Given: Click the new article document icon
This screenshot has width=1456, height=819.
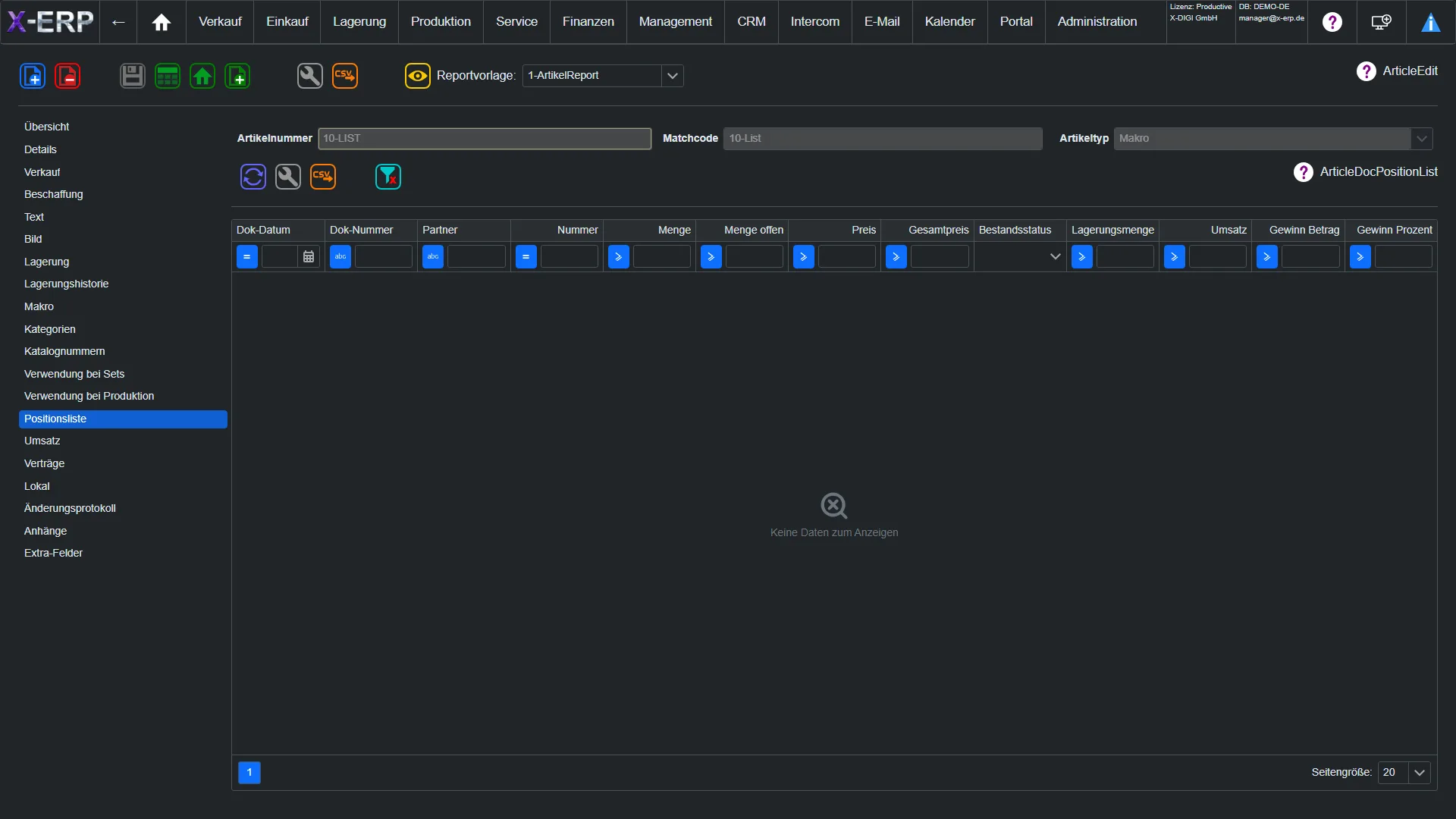Looking at the screenshot, I should click(x=33, y=76).
